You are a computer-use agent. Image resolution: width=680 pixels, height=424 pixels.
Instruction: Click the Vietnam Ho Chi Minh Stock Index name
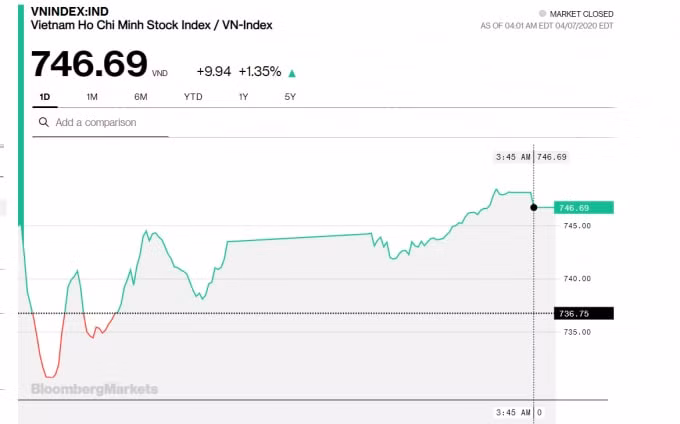point(121,25)
